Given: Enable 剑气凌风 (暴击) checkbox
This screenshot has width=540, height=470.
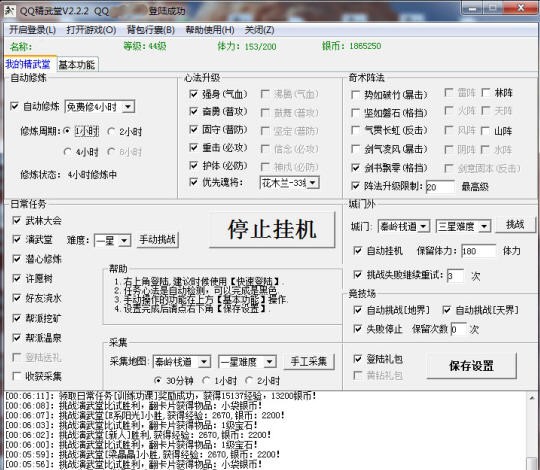Looking at the screenshot, I should (355, 149).
